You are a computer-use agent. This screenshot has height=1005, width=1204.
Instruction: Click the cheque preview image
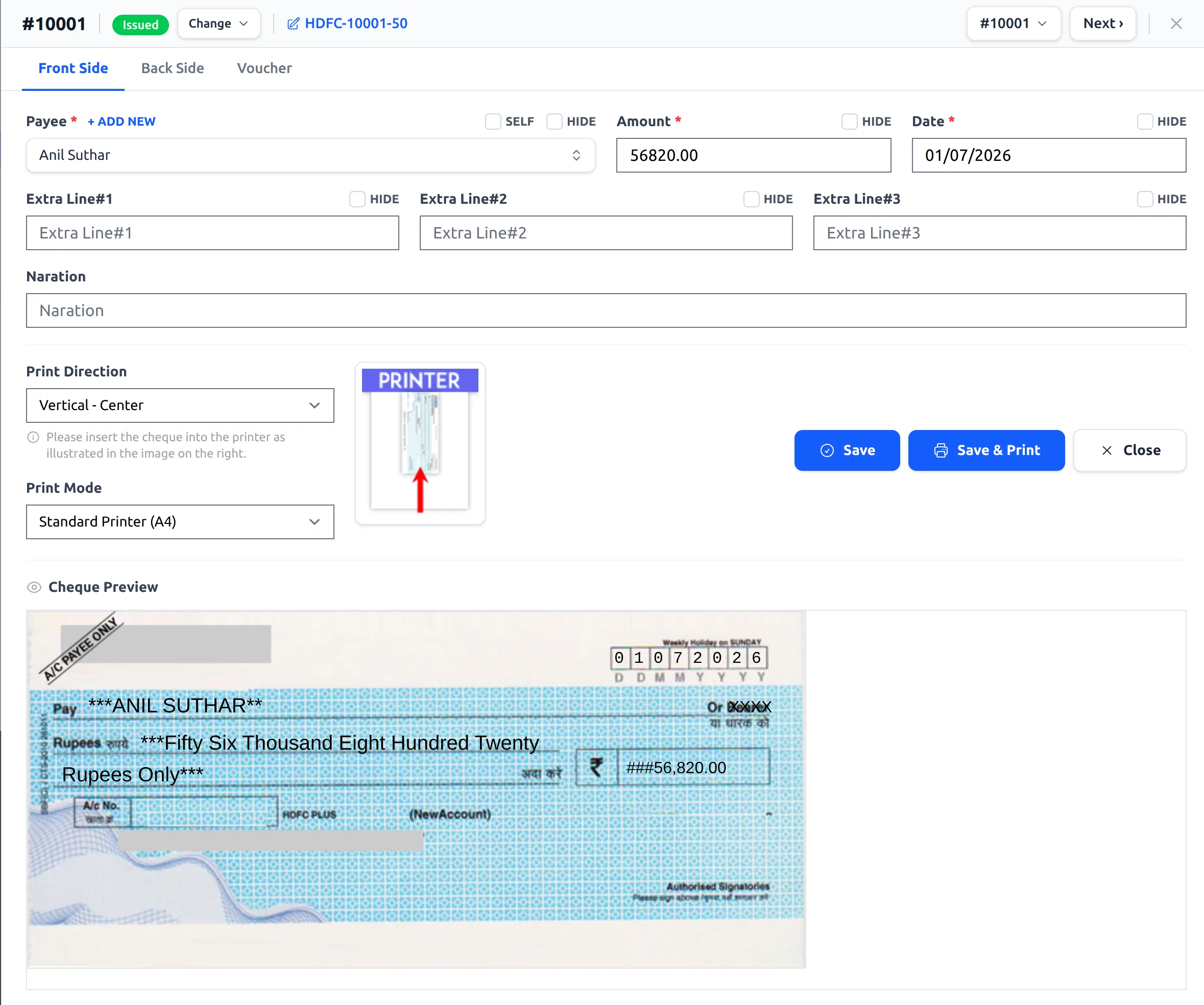(416, 789)
